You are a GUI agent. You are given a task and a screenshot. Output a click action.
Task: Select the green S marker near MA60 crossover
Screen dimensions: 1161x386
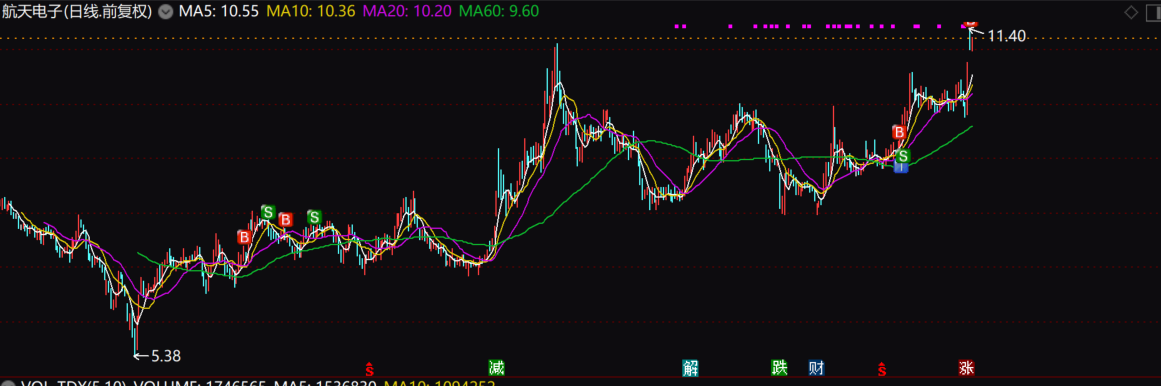[x=903, y=156]
